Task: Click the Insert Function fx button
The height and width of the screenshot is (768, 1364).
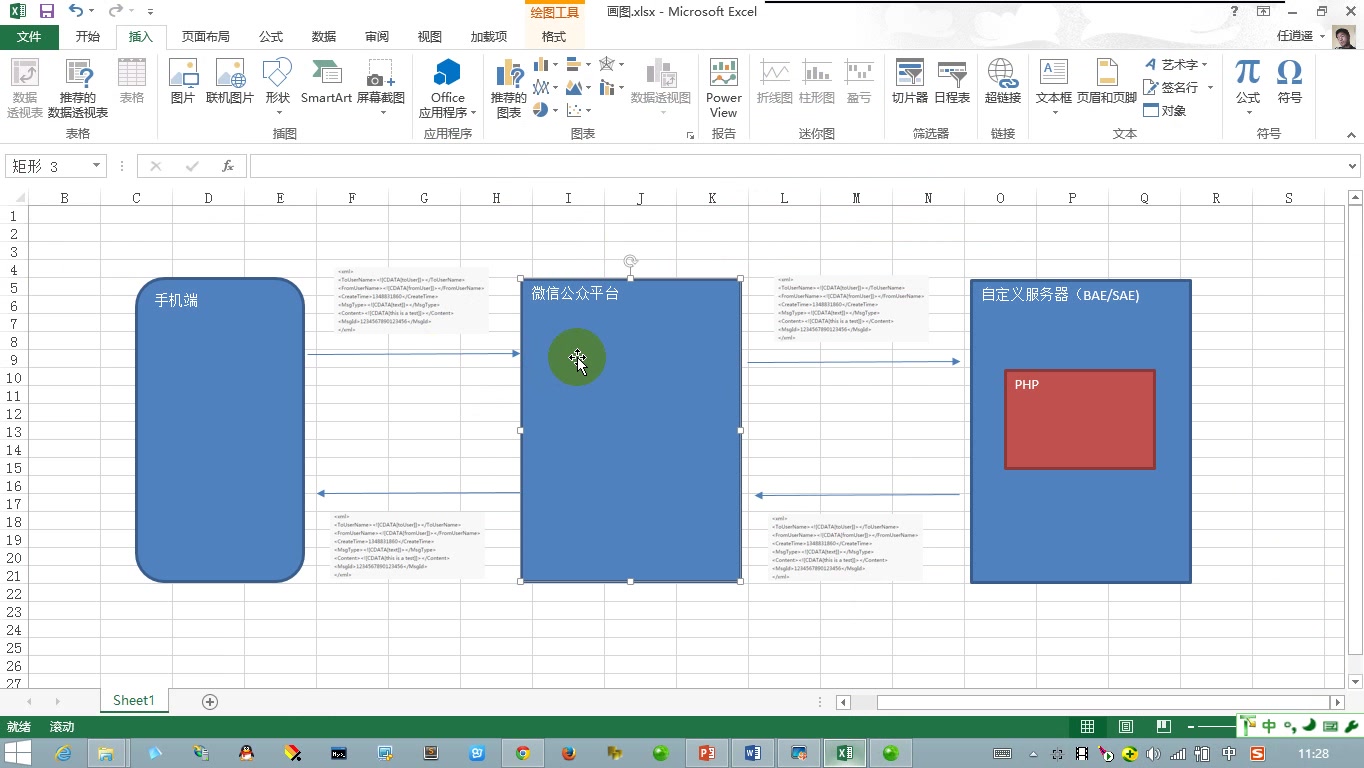Action: coord(228,166)
